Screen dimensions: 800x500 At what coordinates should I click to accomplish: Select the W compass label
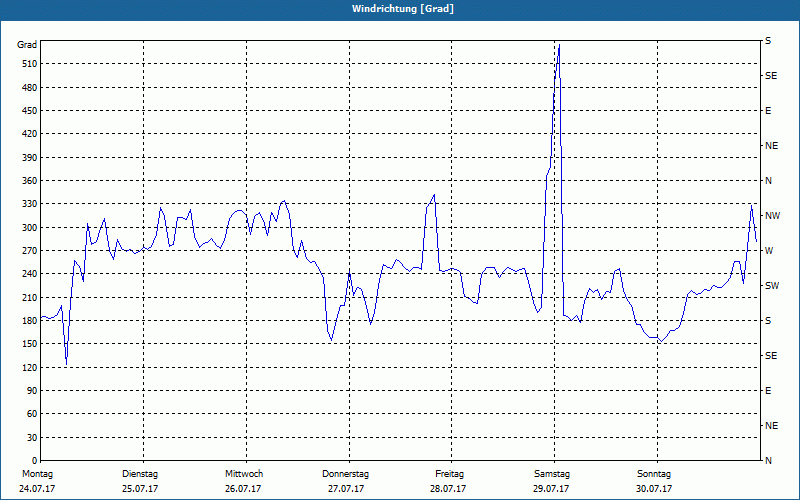(769, 251)
